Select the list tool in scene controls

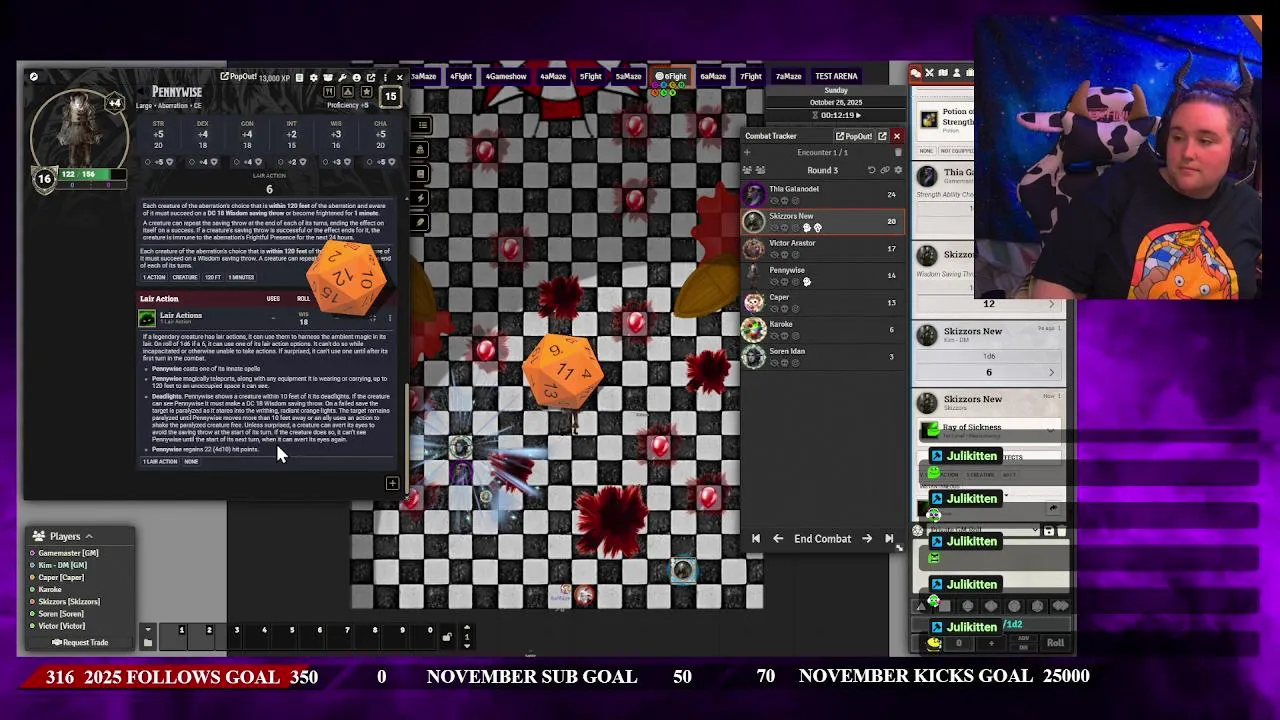422,125
